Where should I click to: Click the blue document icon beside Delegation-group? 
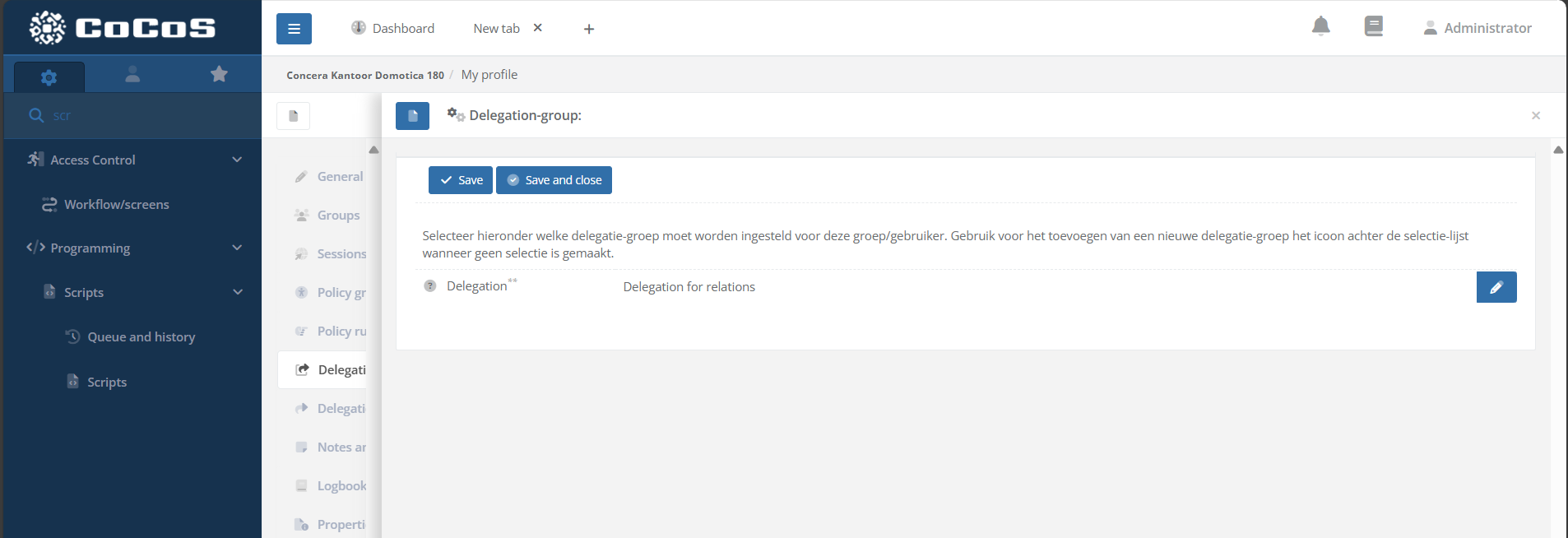pos(412,116)
